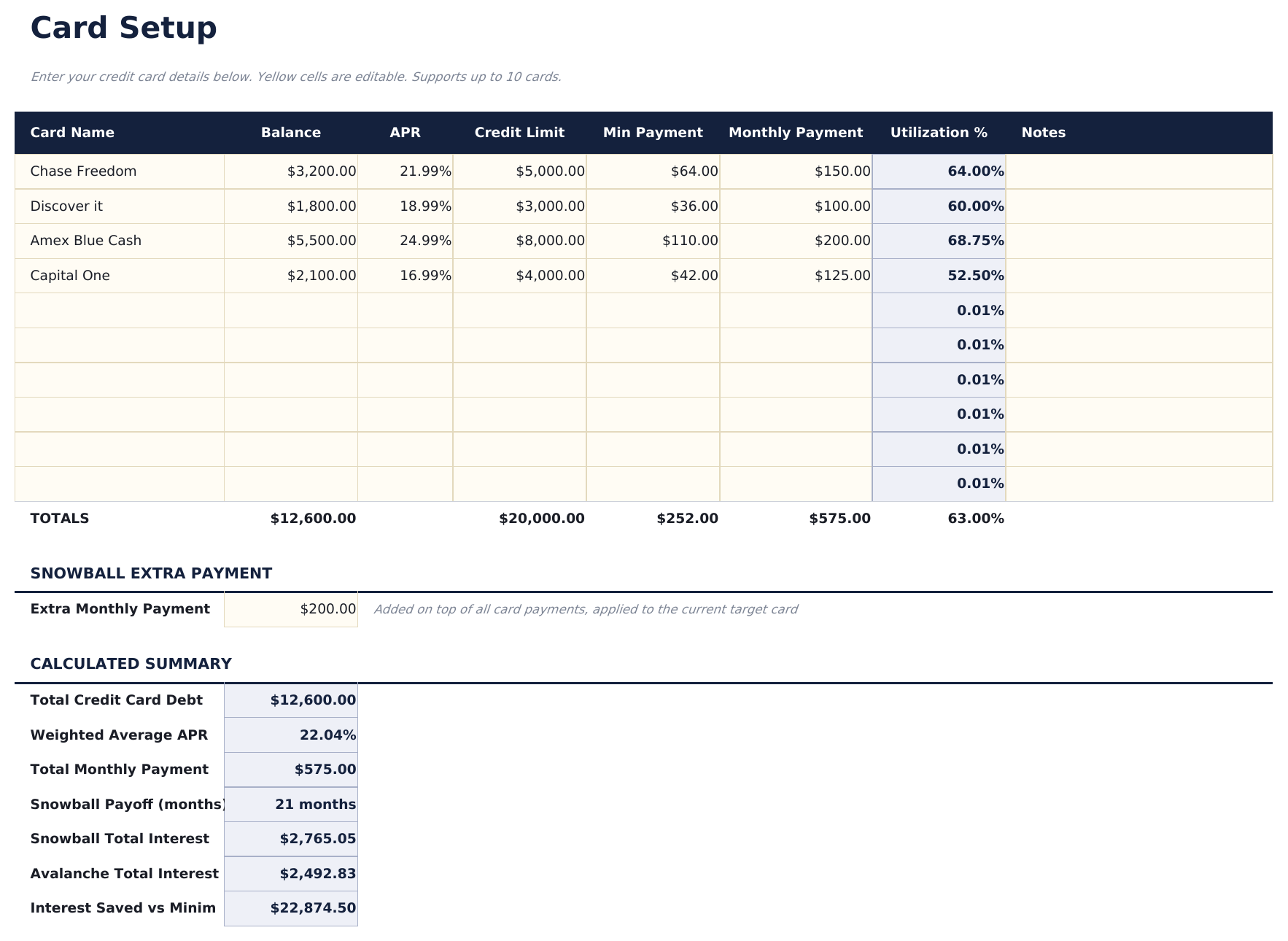Click the Snowball Payoff months value
This screenshot has width=1288, height=941.
pyautogui.click(x=314, y=804)
